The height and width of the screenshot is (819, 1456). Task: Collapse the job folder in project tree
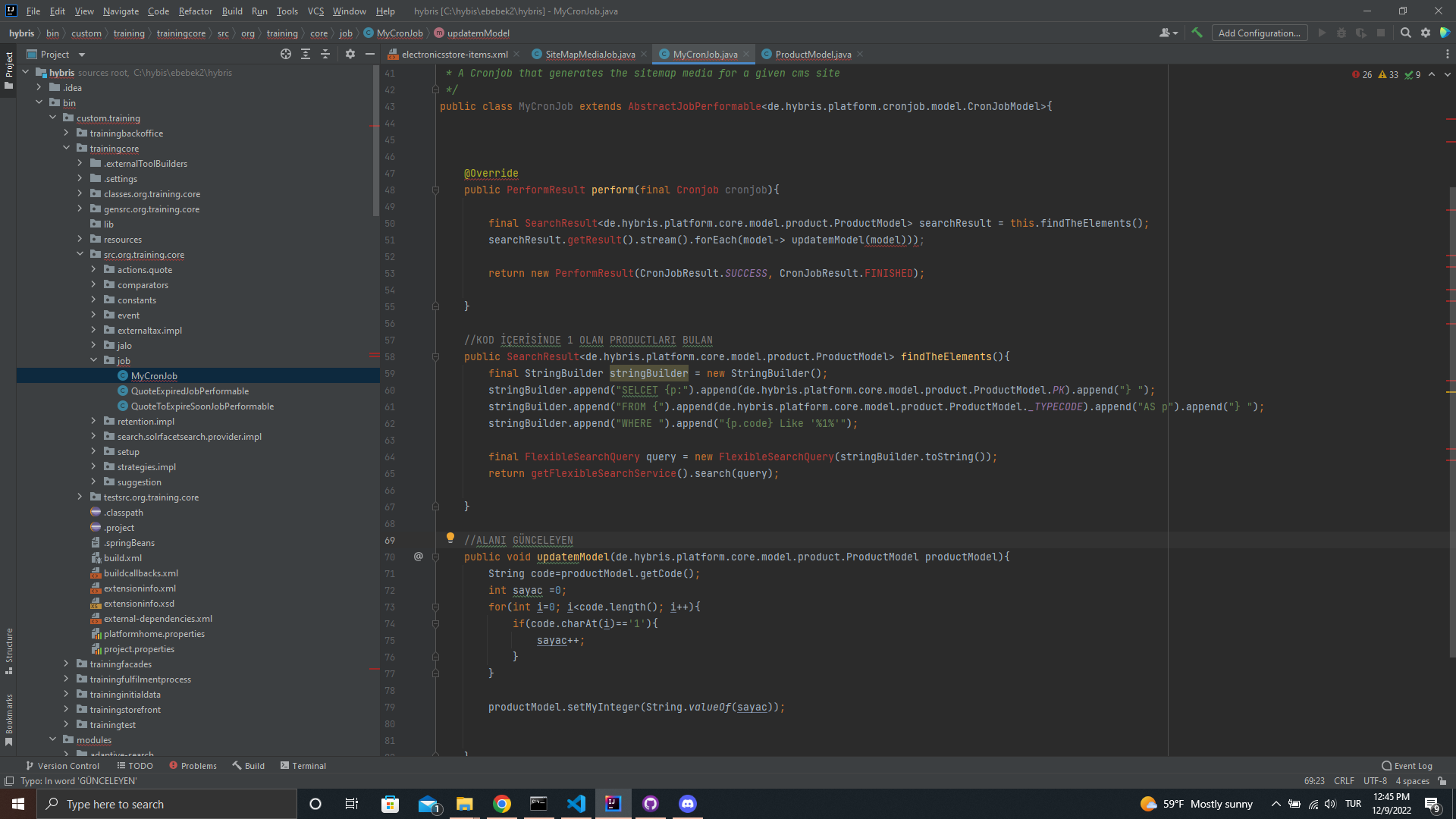[x=94, y=360]
